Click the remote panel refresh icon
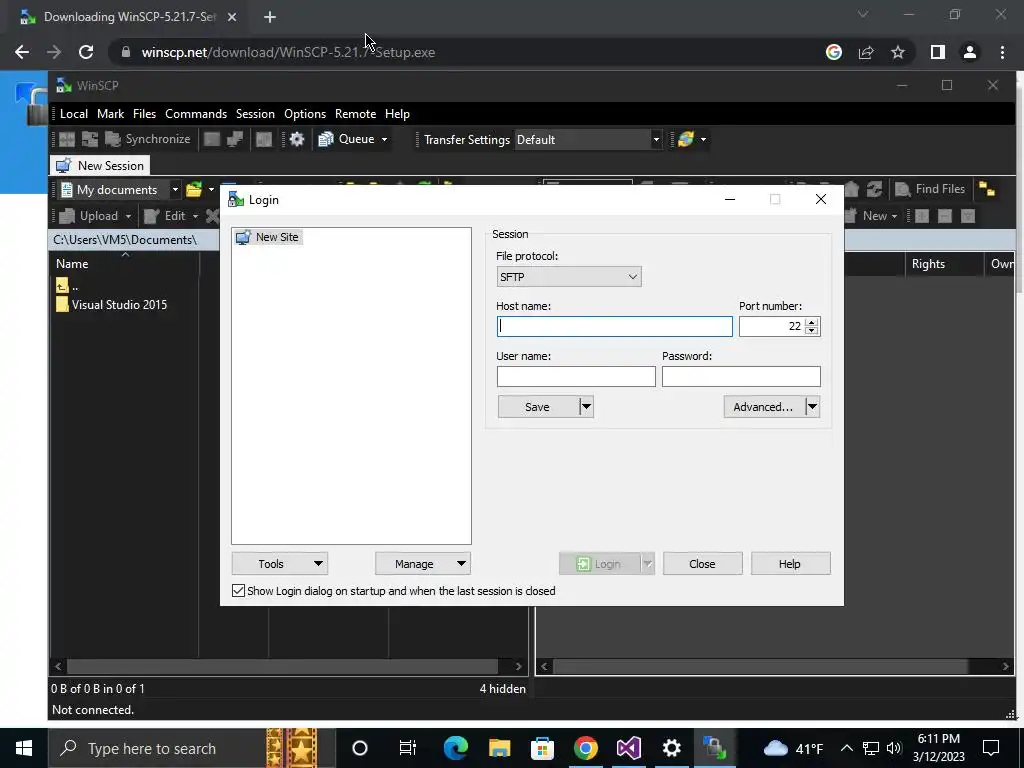 point(874,189)
